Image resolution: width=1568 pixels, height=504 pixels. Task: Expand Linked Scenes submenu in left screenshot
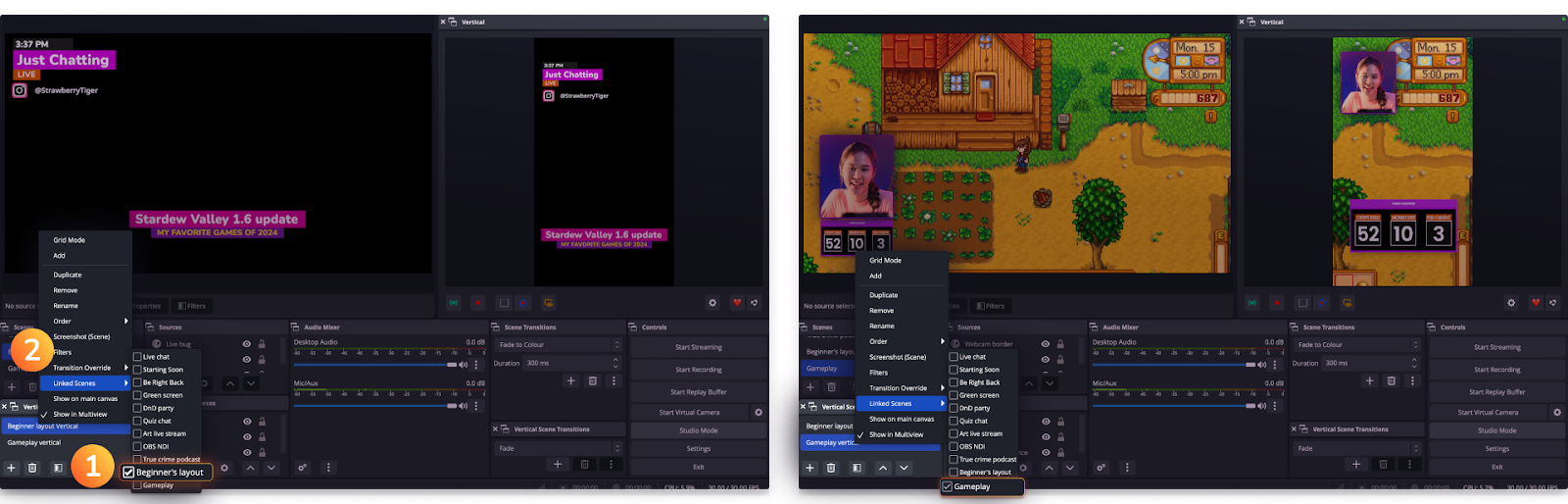(85, 383)
